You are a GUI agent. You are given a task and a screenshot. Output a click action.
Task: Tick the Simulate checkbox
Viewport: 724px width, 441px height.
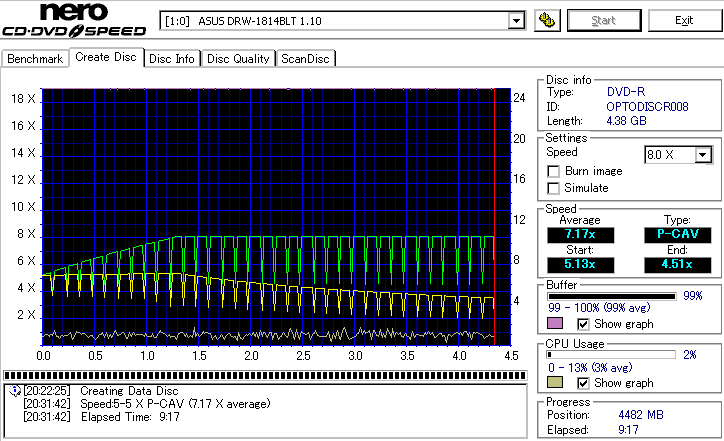(x=553, y=188)
